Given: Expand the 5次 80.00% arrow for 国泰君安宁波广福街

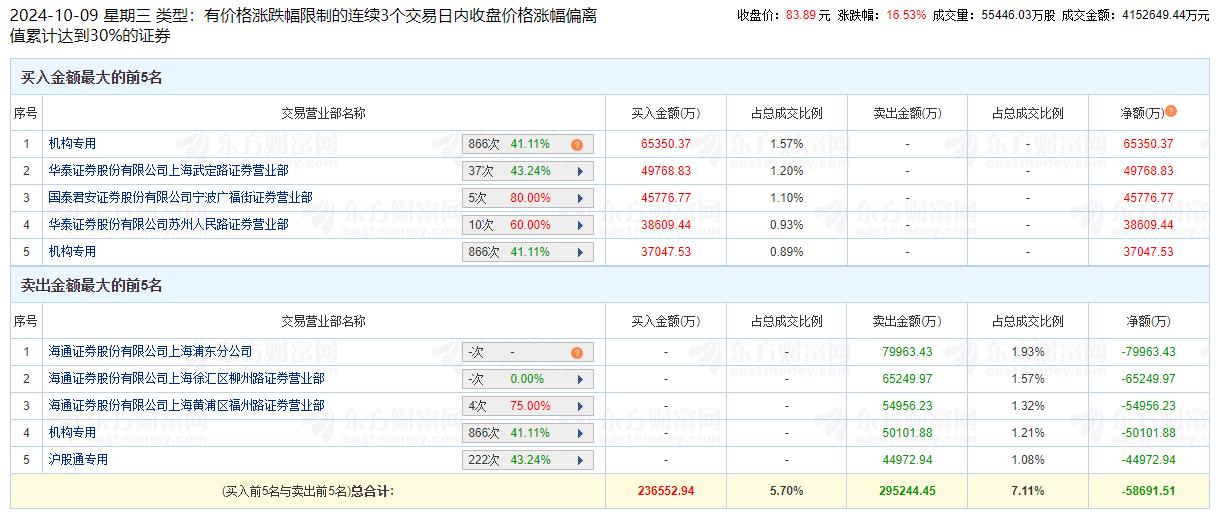Looking at the screenshot, I should point(579,198).
